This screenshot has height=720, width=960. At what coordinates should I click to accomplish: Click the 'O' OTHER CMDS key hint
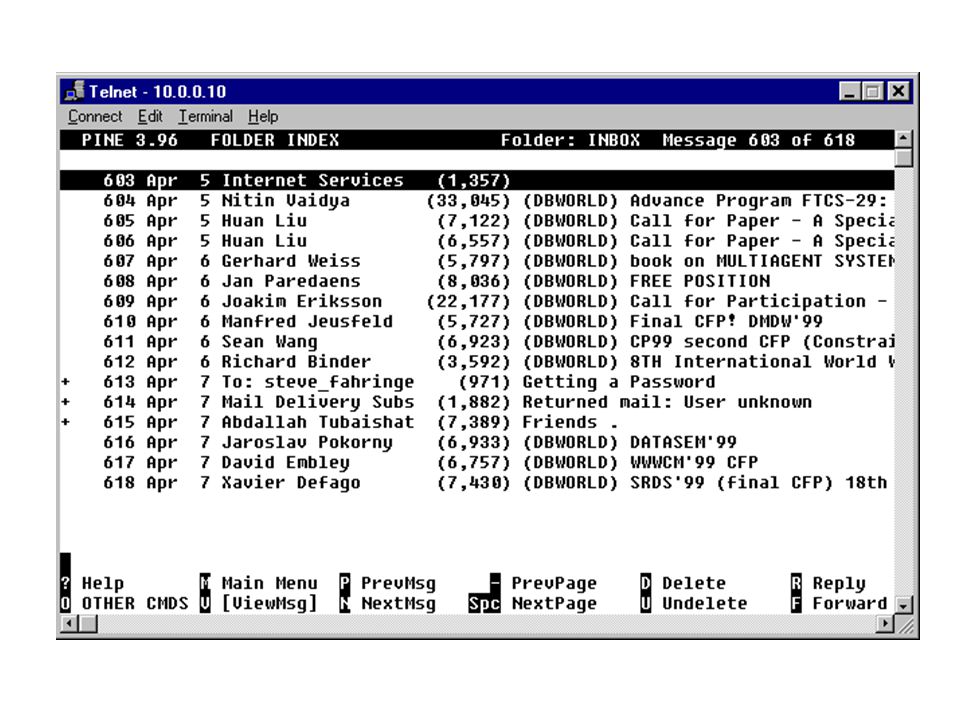[66, 604]
